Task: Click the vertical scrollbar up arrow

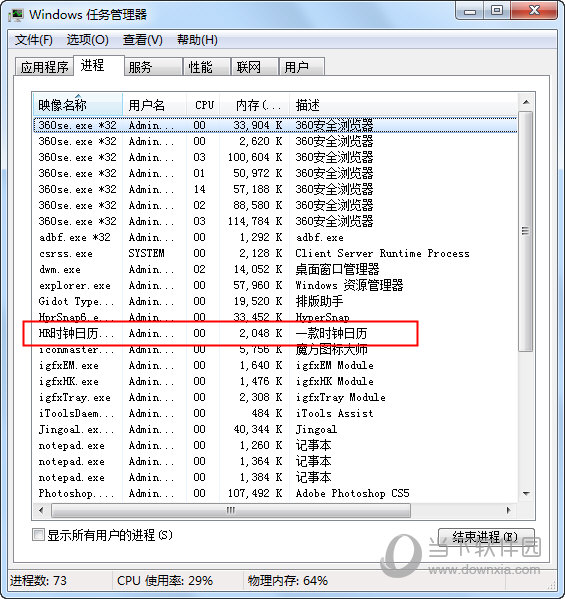Action: click(x=526, y=102)
